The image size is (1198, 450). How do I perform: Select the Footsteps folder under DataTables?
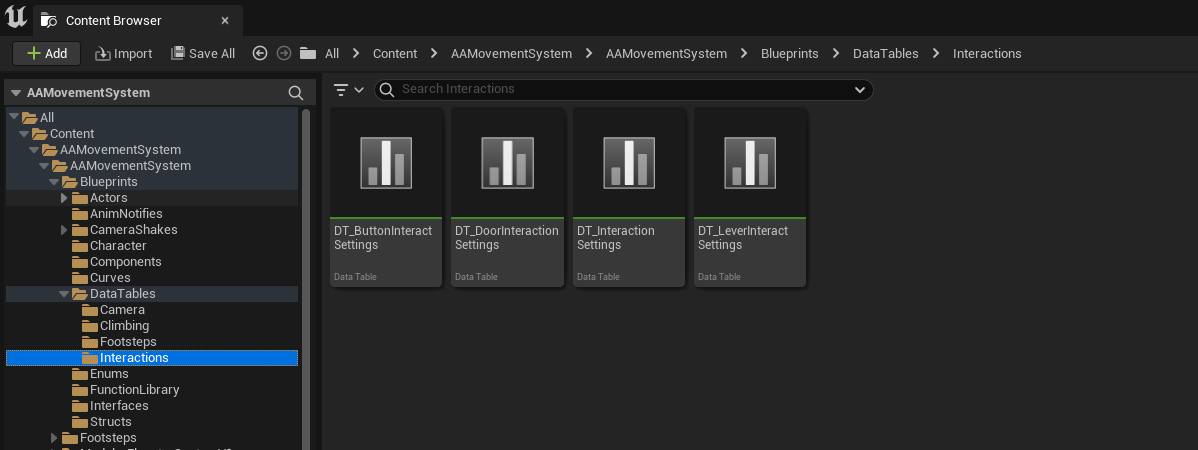coord(128,342)
